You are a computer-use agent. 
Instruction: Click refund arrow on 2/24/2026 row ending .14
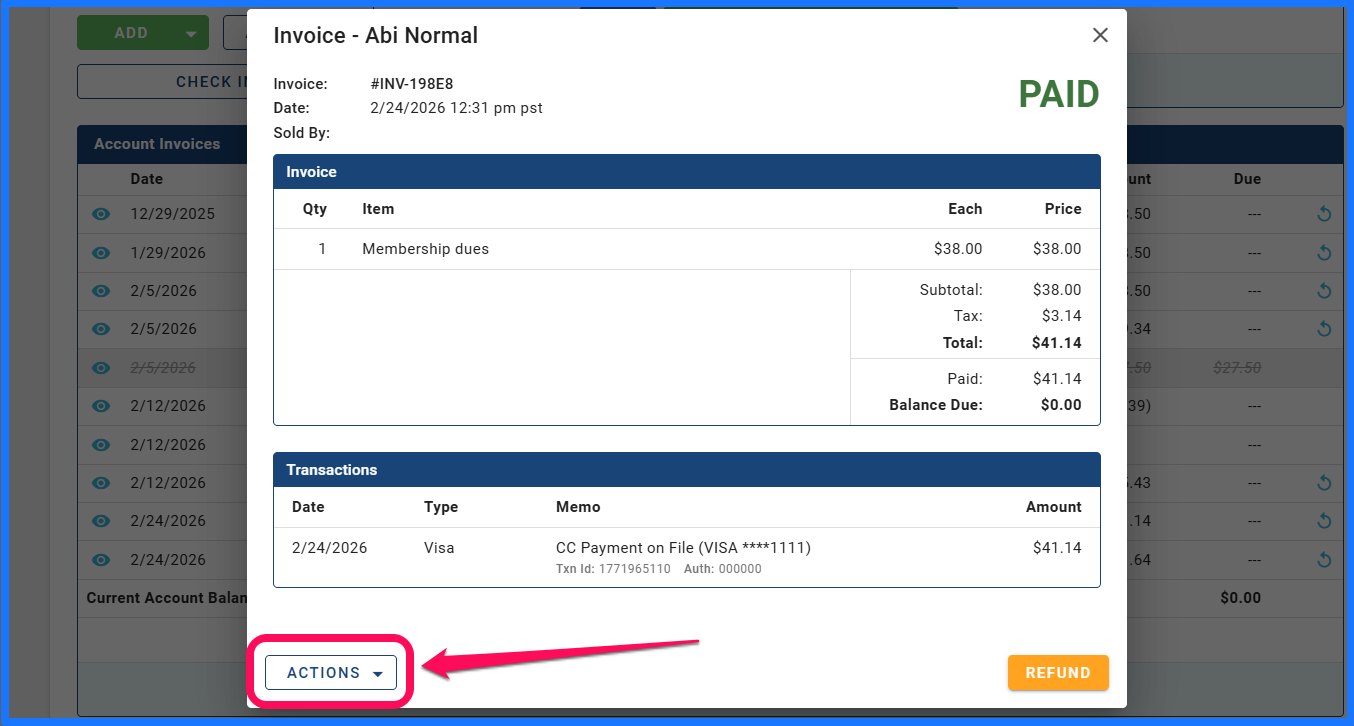click(1324, 521)
